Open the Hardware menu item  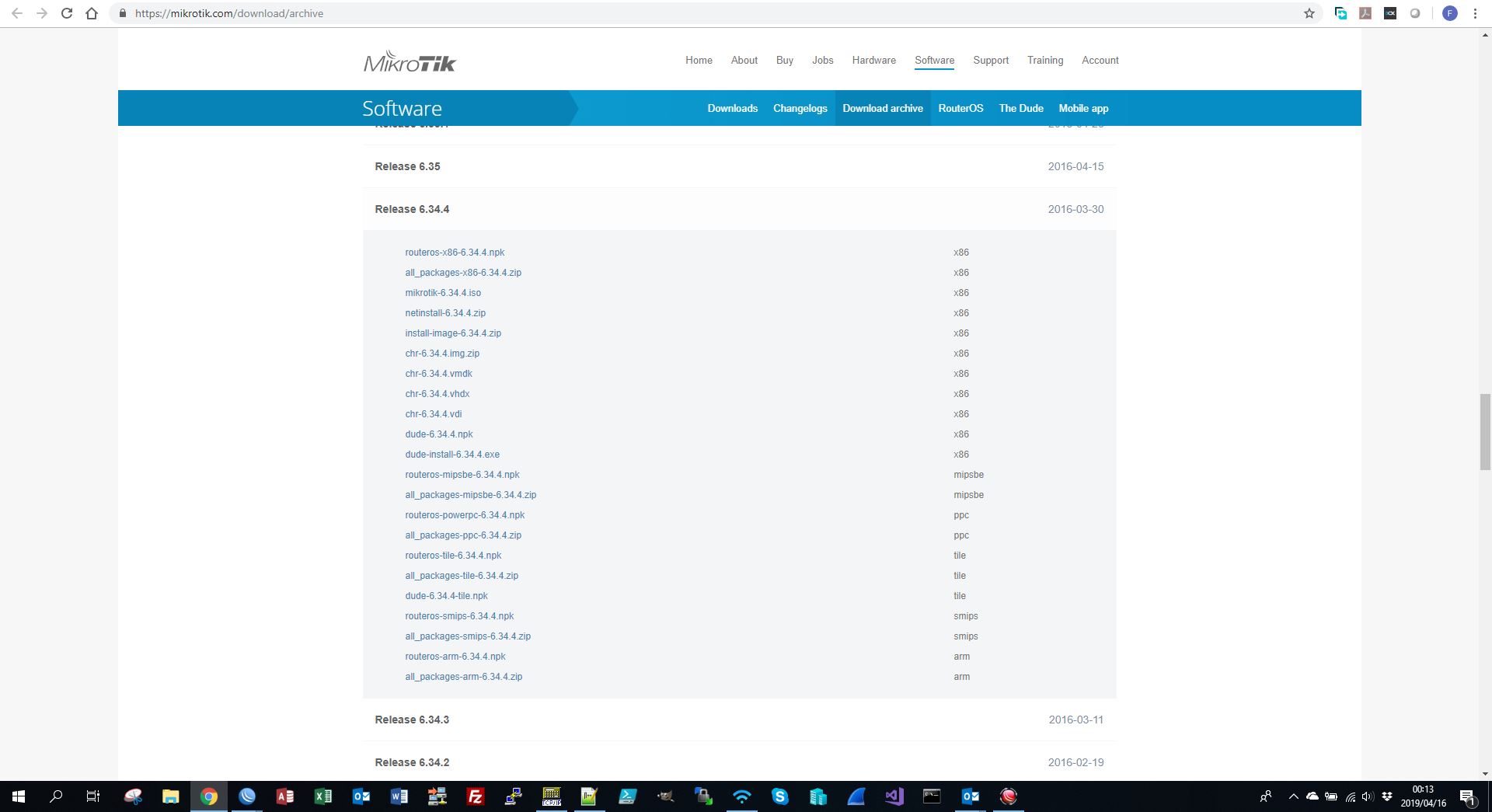(x=873, y=61)
